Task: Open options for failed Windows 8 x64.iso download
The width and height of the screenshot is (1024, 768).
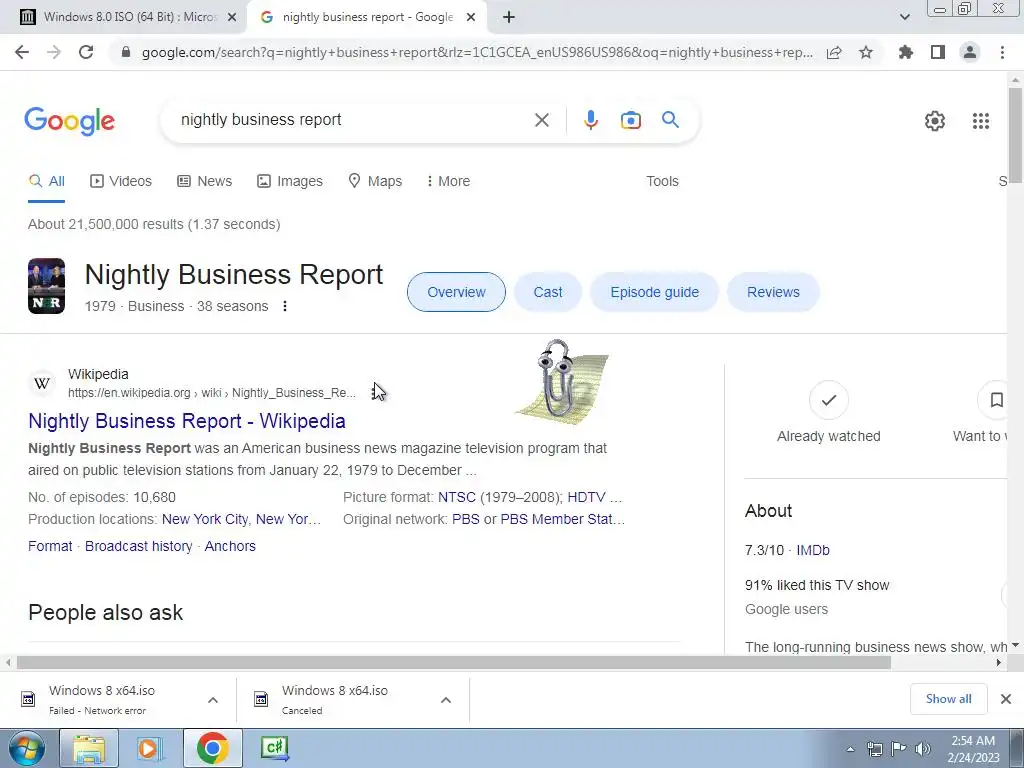Action: (213, 700)
